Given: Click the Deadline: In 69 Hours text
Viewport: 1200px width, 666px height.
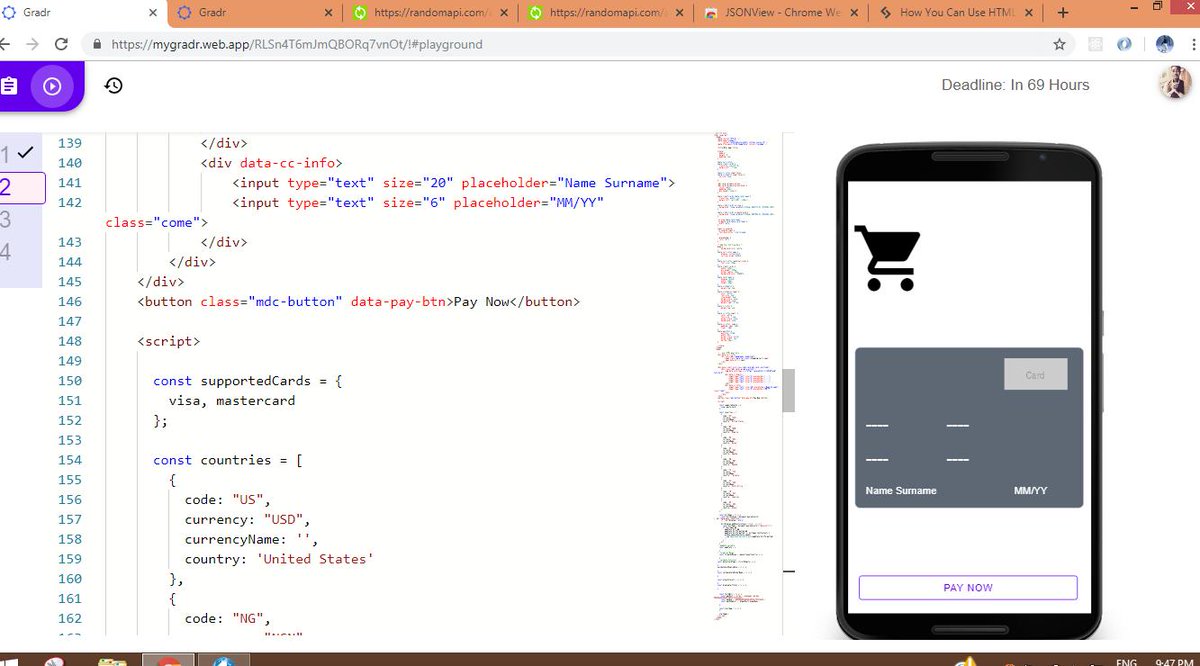Looking at the screenshot, I should tap(1015, 85).
